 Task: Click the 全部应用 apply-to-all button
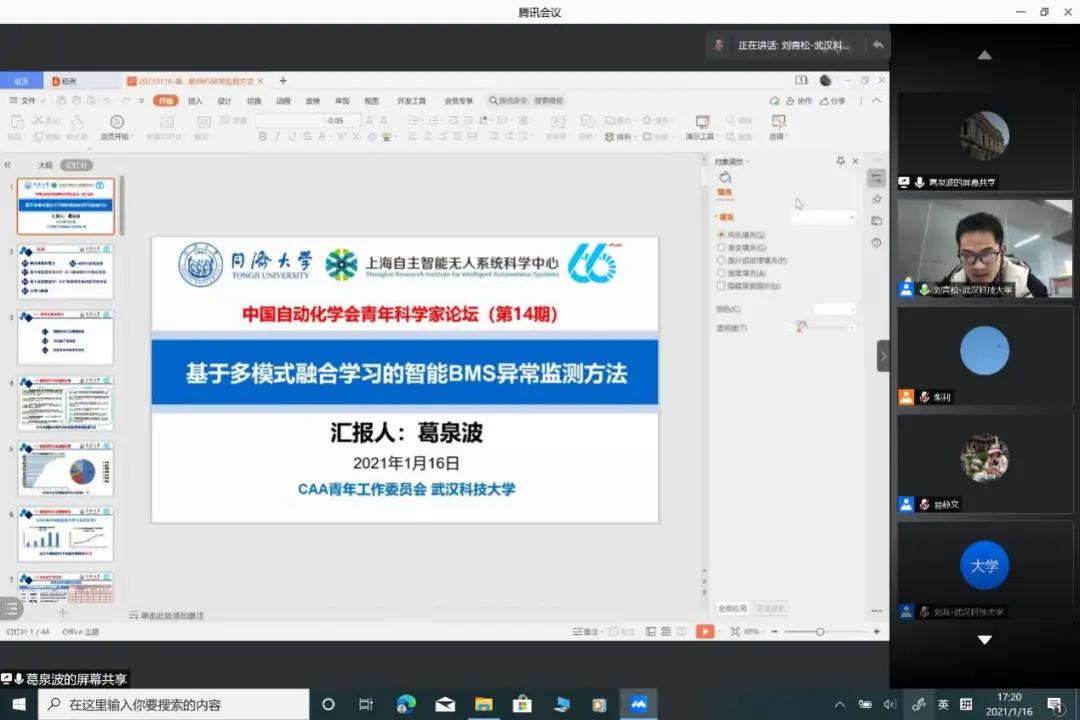click(732, 608)
